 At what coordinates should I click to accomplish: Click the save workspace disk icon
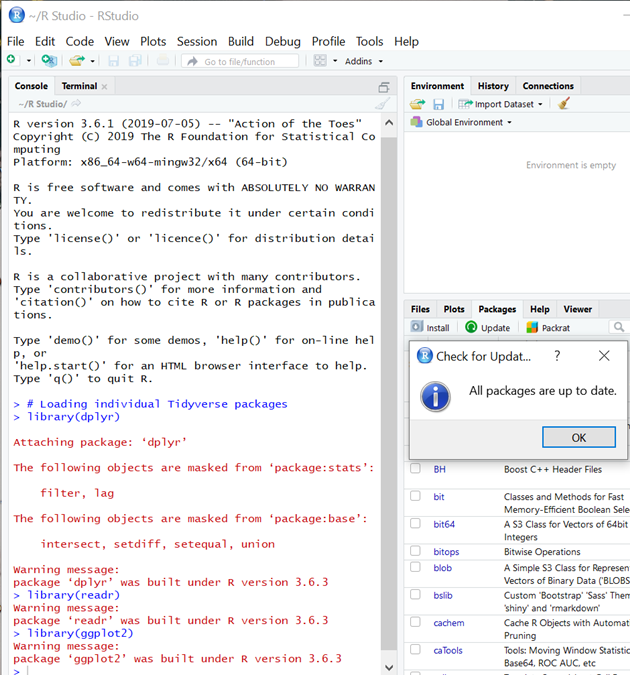[438, 104]
